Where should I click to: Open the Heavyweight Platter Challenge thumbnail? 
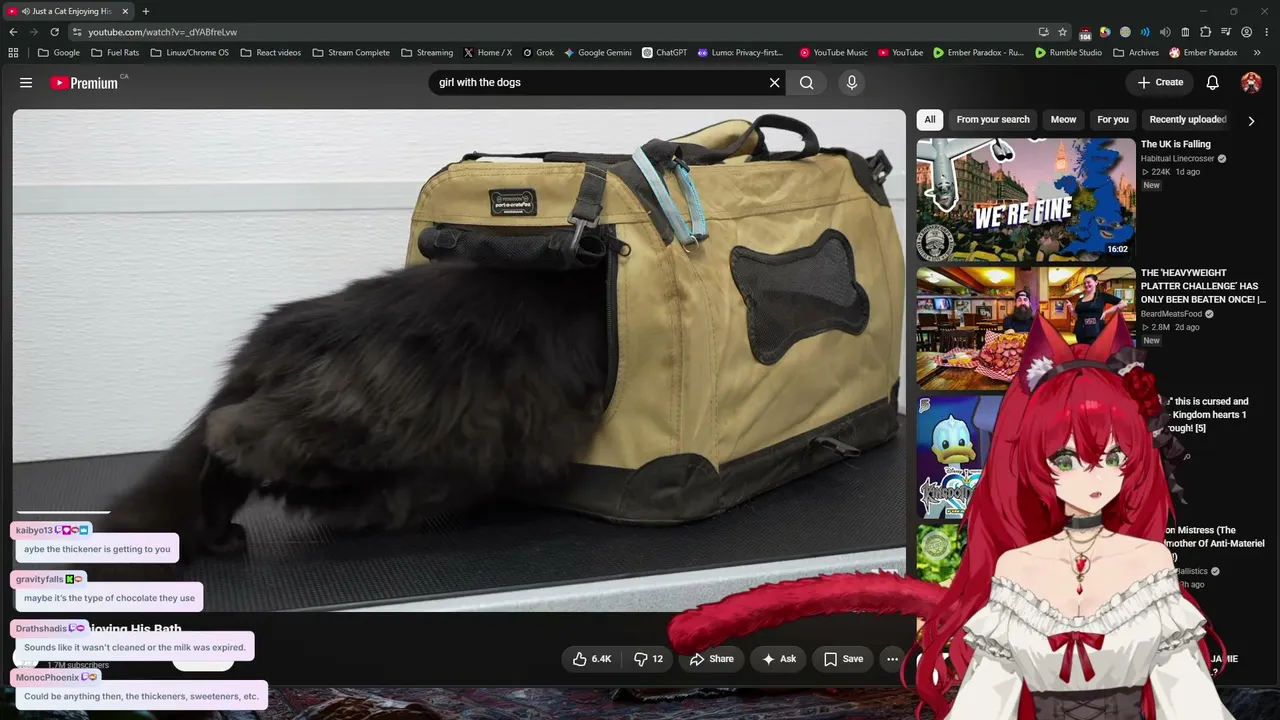click(1026, 328)
